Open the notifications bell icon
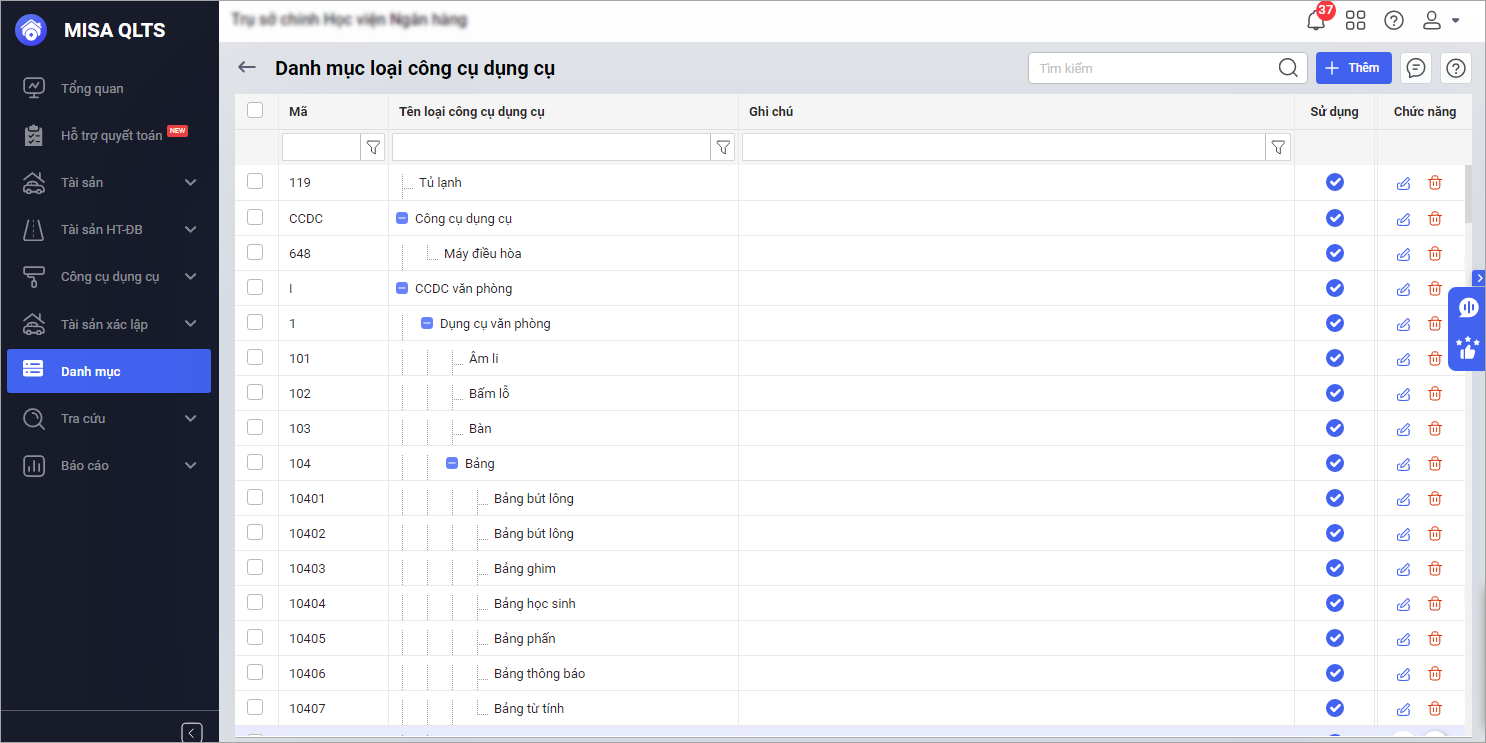 [1316, 20]
